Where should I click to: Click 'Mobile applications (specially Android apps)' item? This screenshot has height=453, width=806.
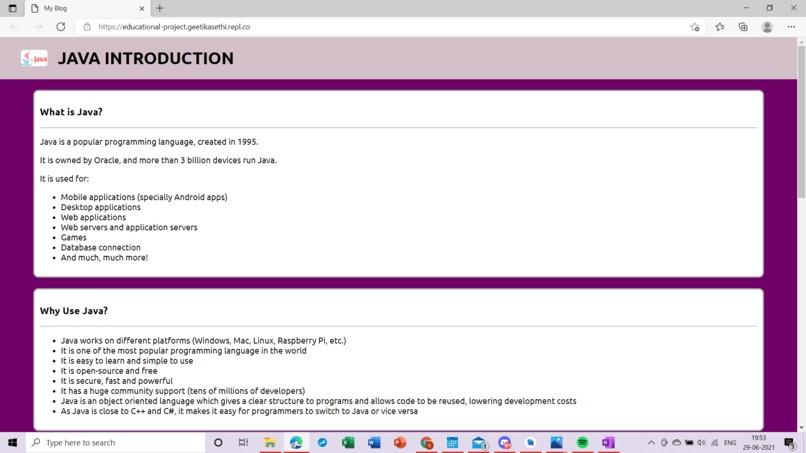pos(144,197)
